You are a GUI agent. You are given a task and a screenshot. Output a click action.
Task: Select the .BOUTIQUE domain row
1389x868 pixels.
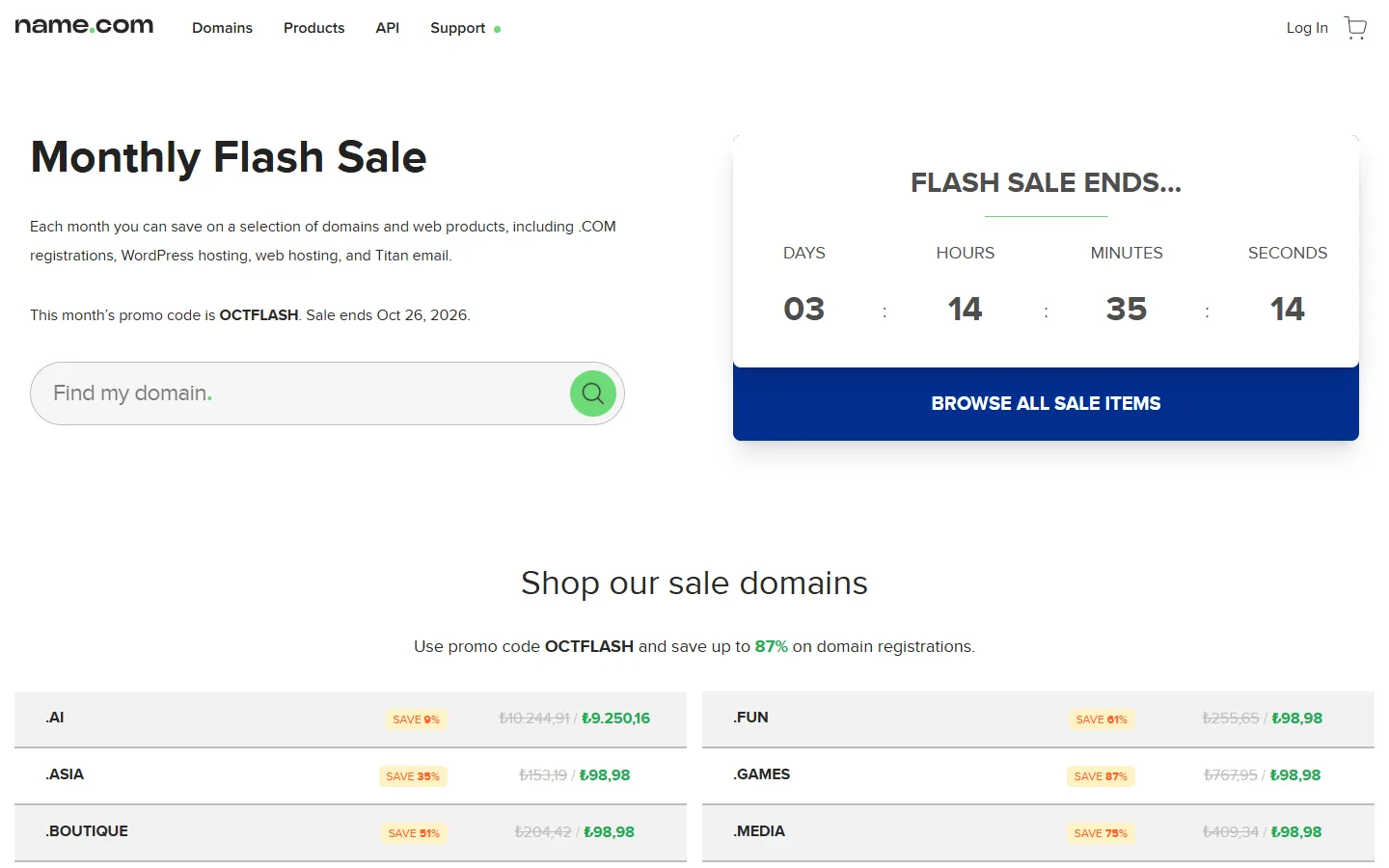[x=350, y=832]
